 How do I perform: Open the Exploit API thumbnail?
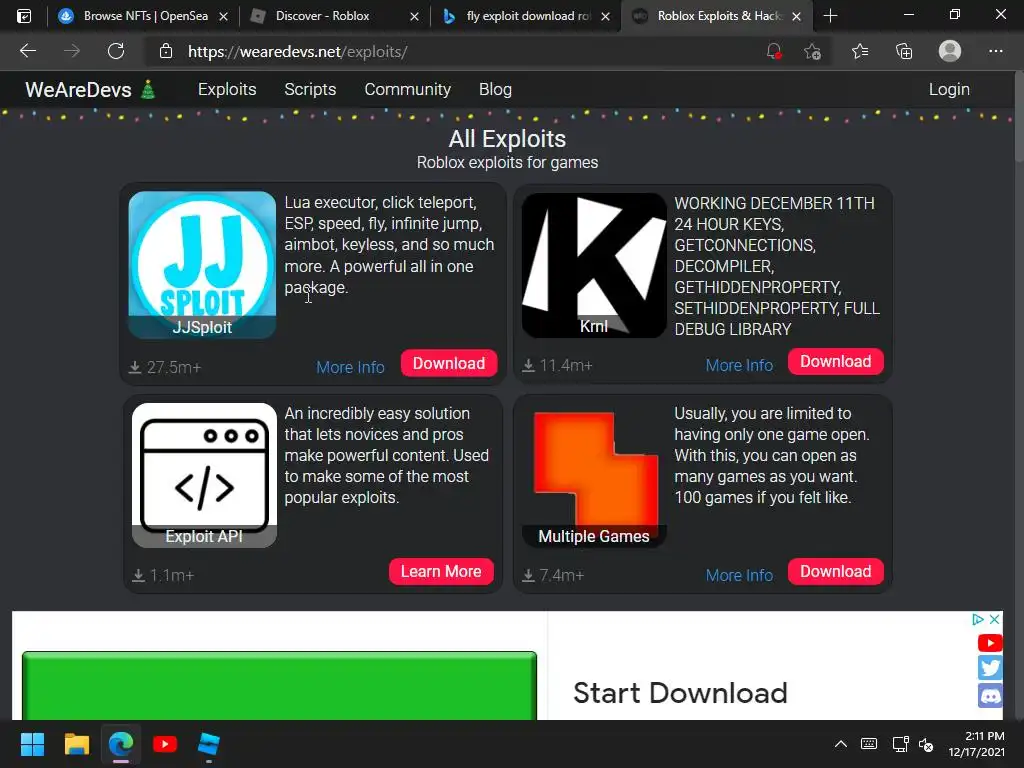click(204, 475)
